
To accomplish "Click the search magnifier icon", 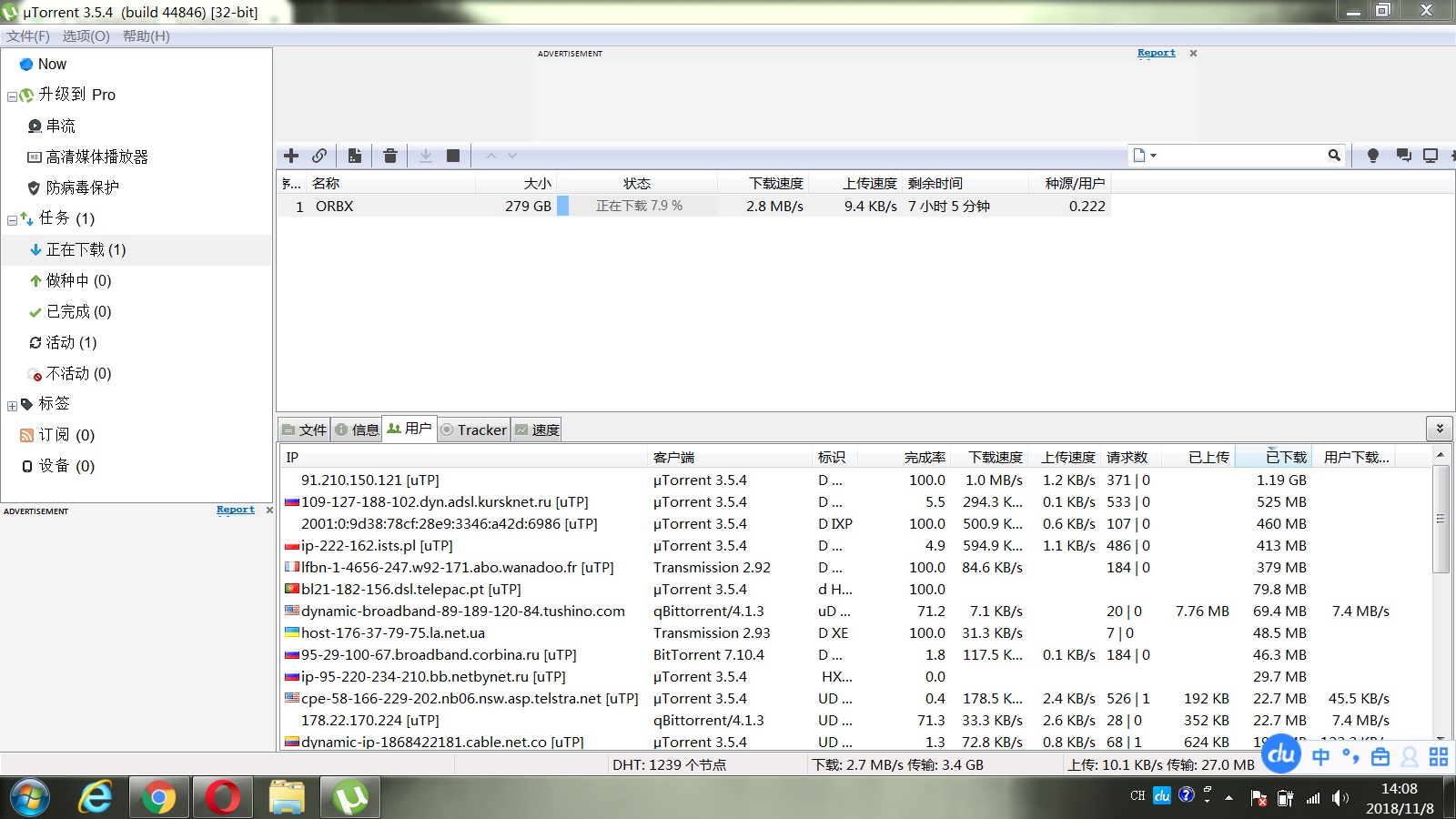I will (x=1334, y=156).
